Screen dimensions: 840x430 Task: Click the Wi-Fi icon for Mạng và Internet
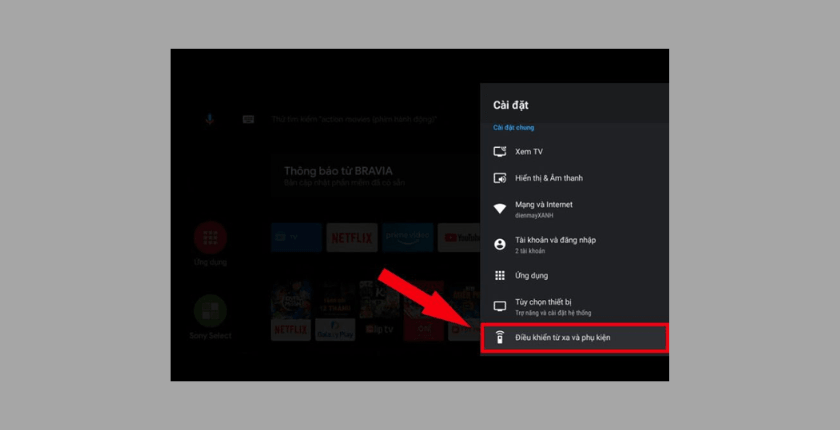tap(500, 208)
